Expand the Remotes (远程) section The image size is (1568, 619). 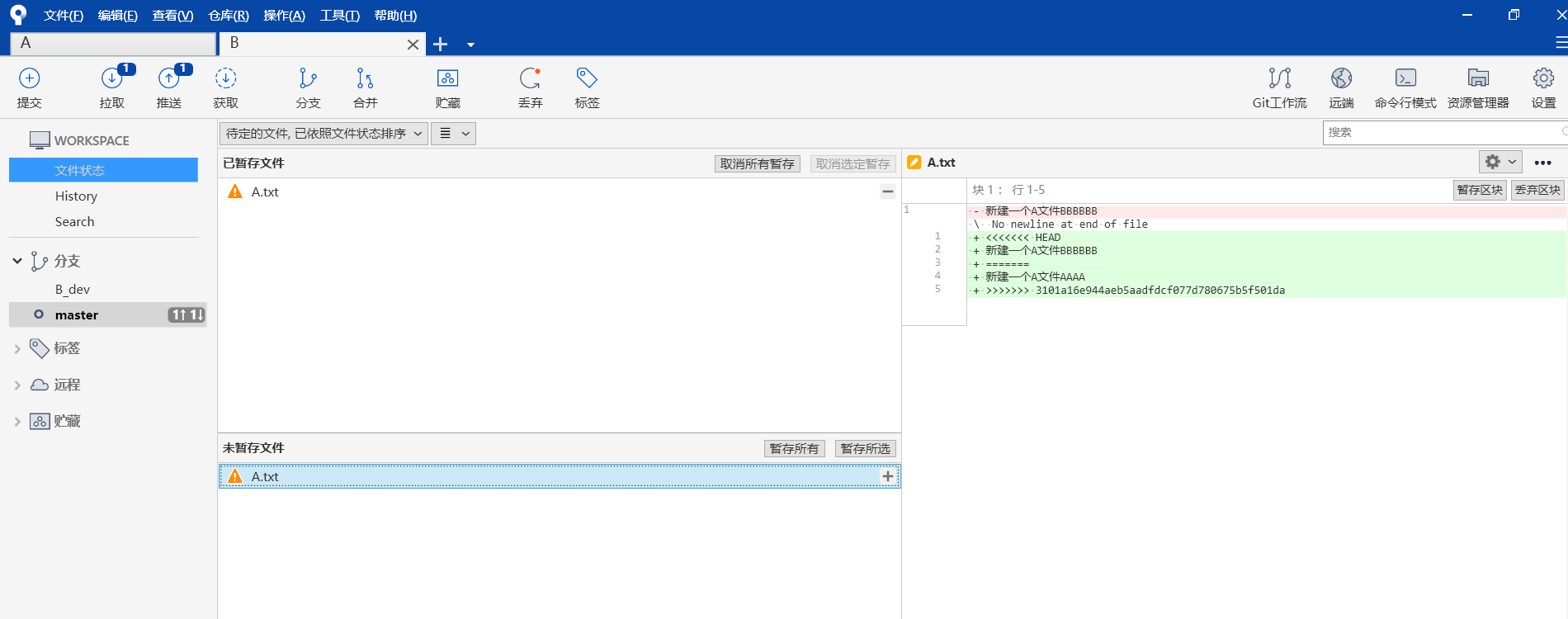pyautogui.click(x=17, y=385)
